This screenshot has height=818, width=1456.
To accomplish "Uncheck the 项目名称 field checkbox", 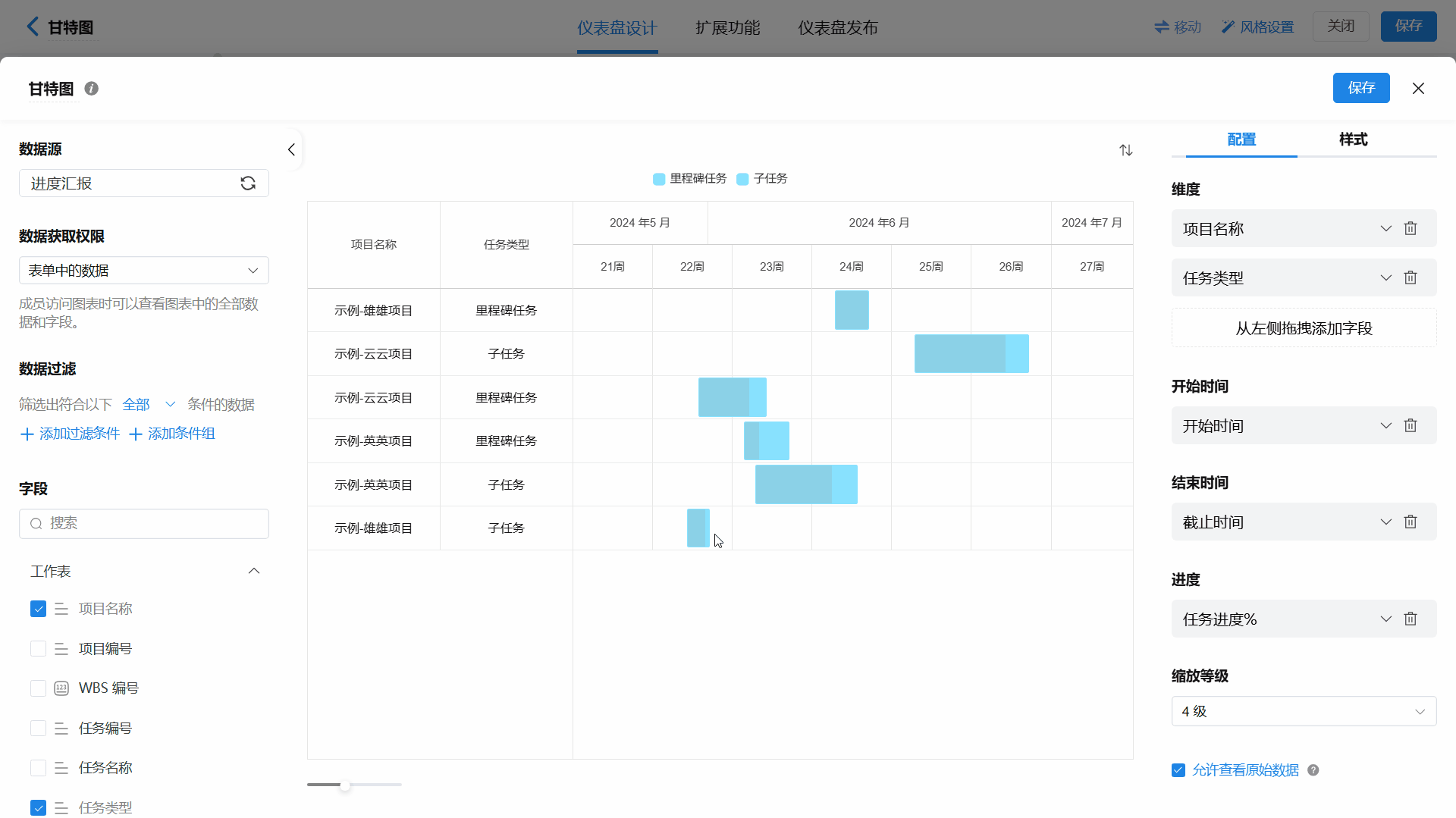I will click(38, 609).
